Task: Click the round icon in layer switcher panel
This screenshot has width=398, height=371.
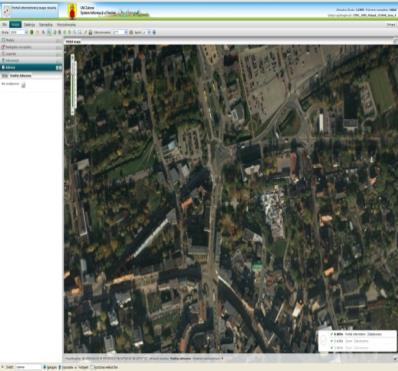Action: tap(323, 340)
